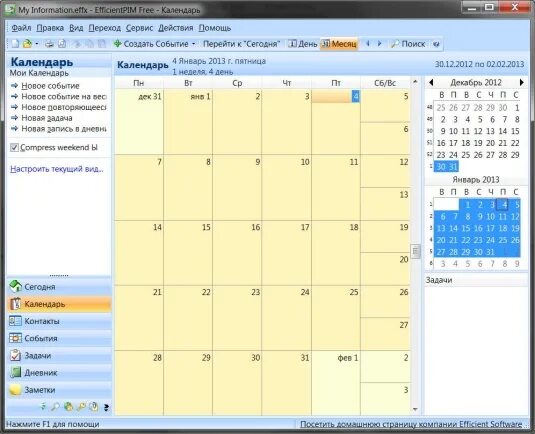Click scroll up arrow of calendar grid
The width and height of the screenshot is (535, 434).
pyautogui.click(x=415, y=82)
